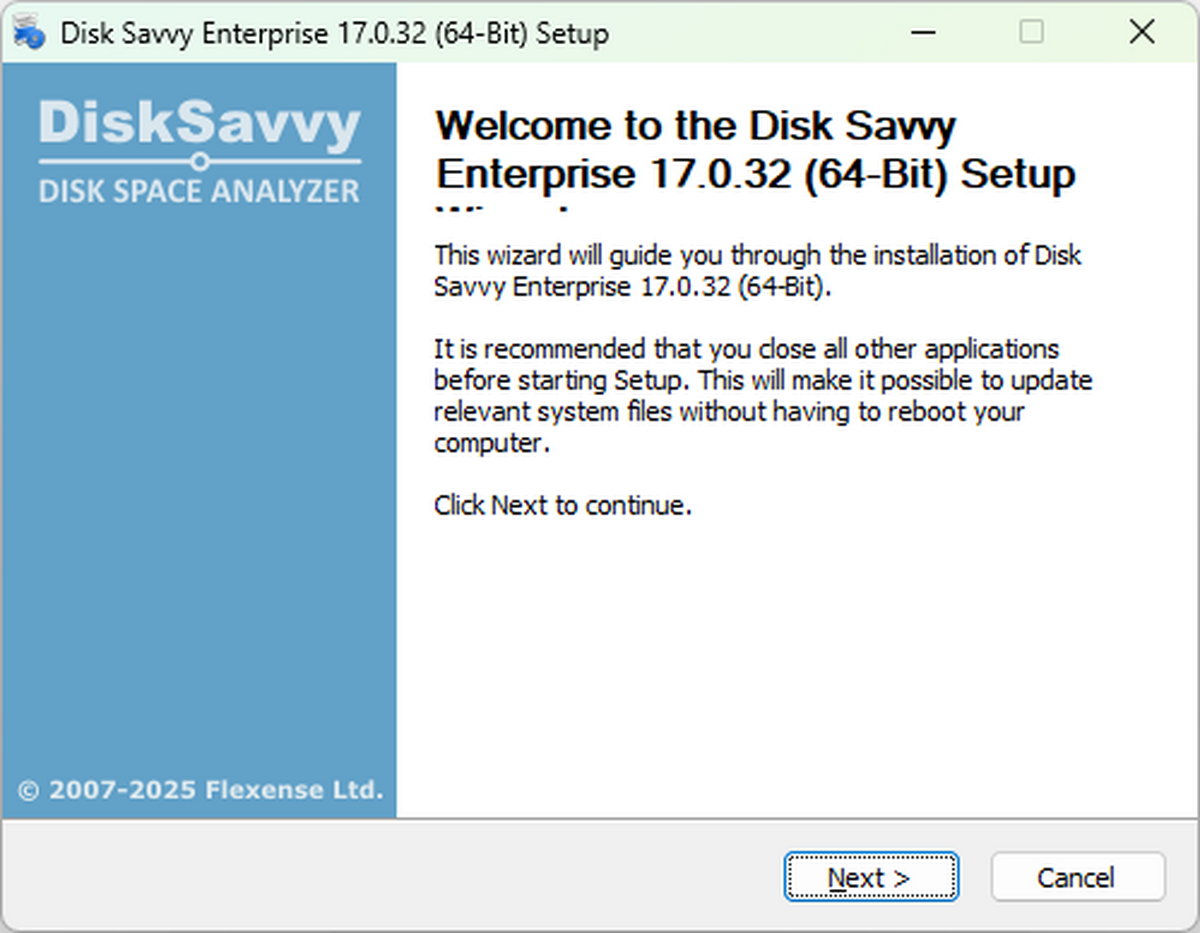The width and height of the screenshot is (1200, 933).
Task: Click 'Click Next to continue' instruction text
Action: 563,505
